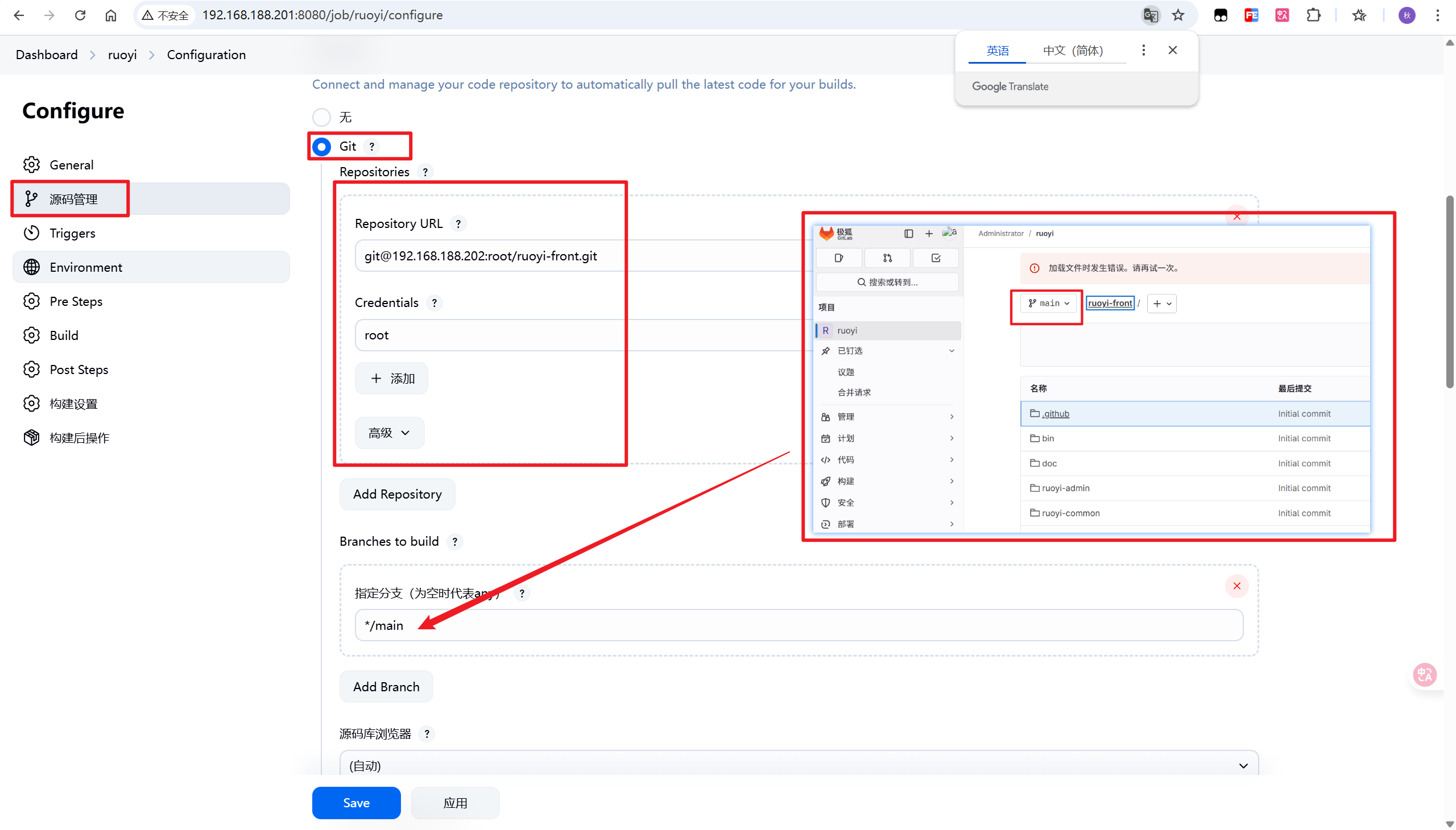Open the 源码库浏览器 dropdown

click(799, 766)
